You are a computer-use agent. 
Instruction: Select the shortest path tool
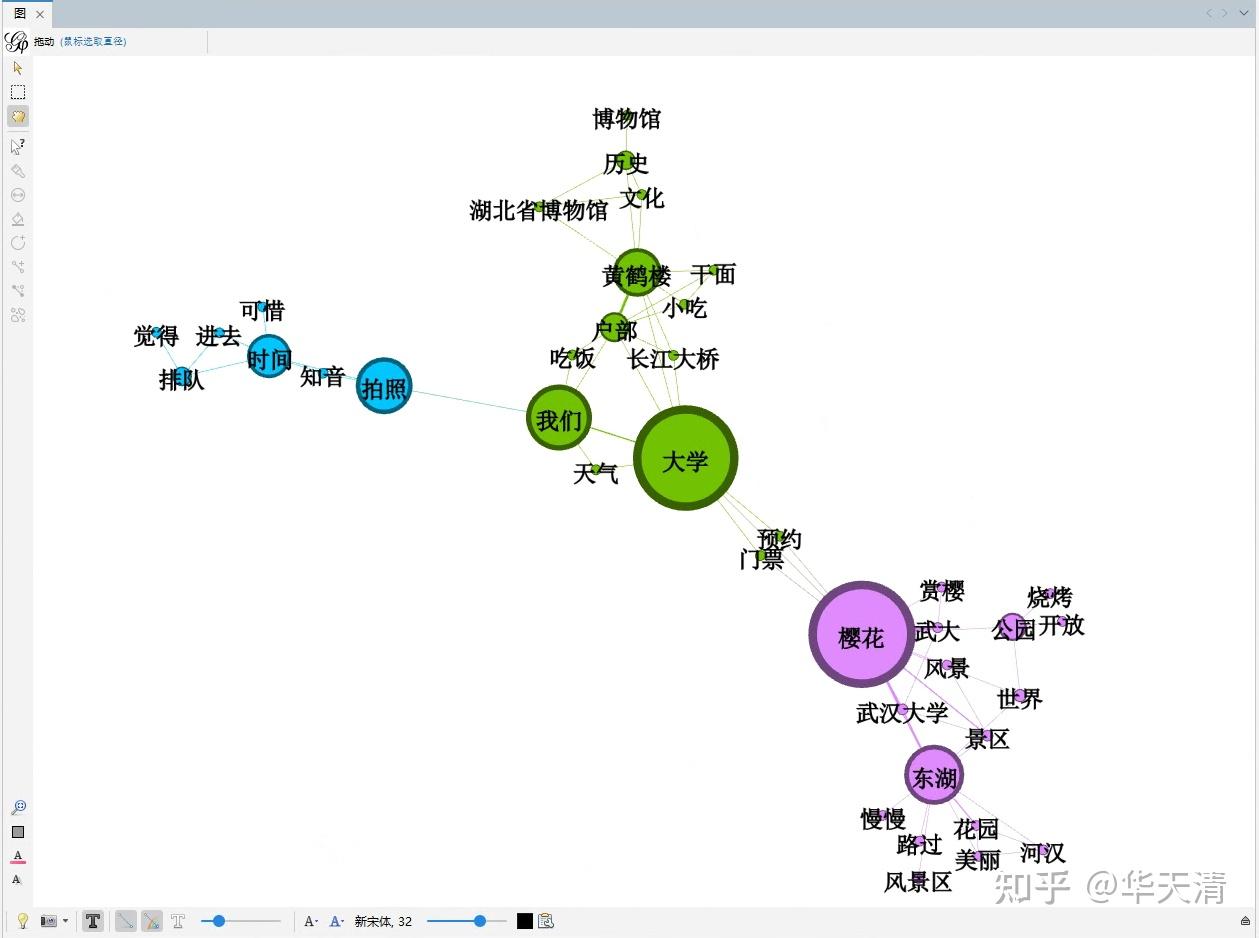pyautogui.click(x=17, y=291)
